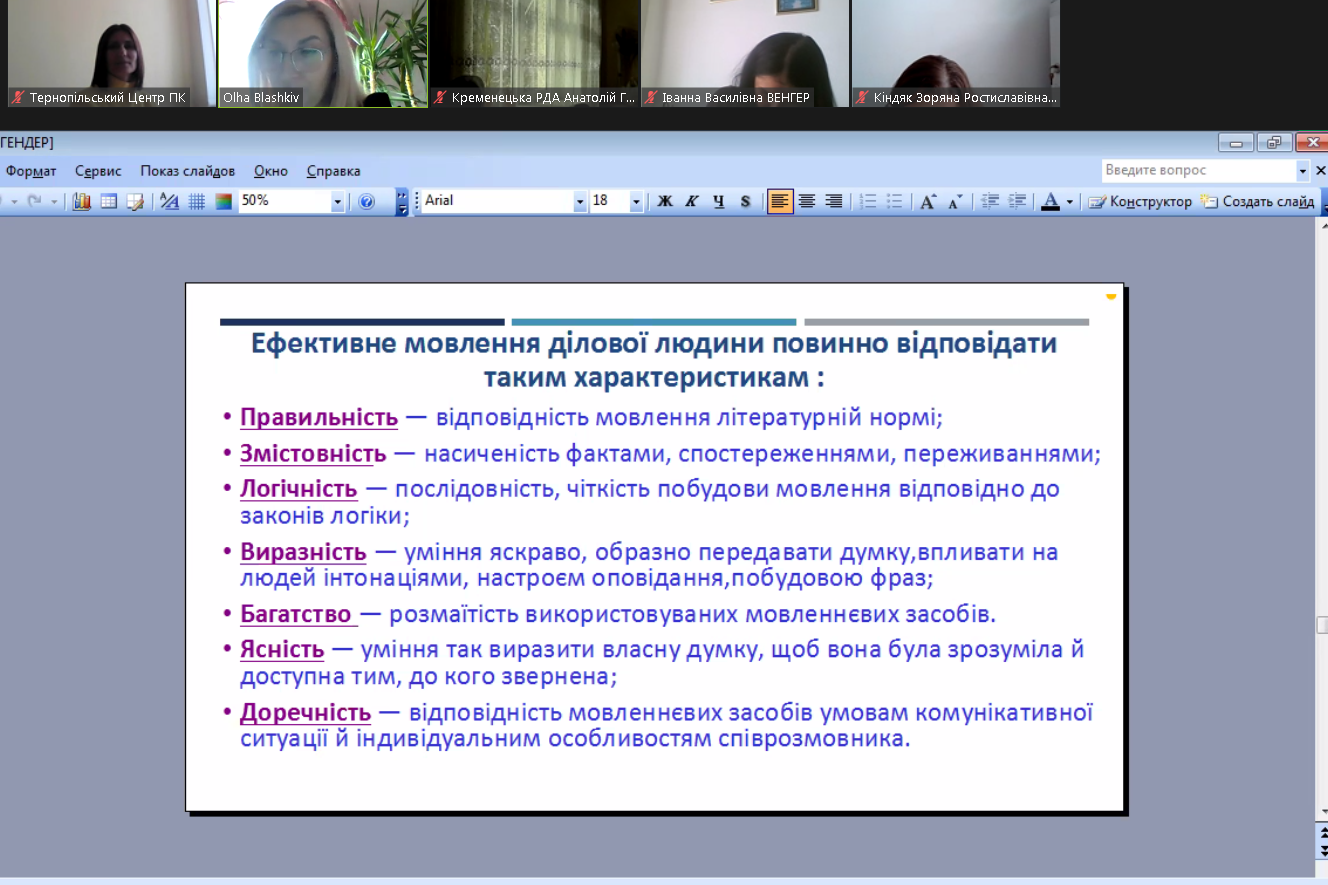Open the Показ слайдов menu
The height and width of the screenshot is (885, 1328).
[187, 171]
